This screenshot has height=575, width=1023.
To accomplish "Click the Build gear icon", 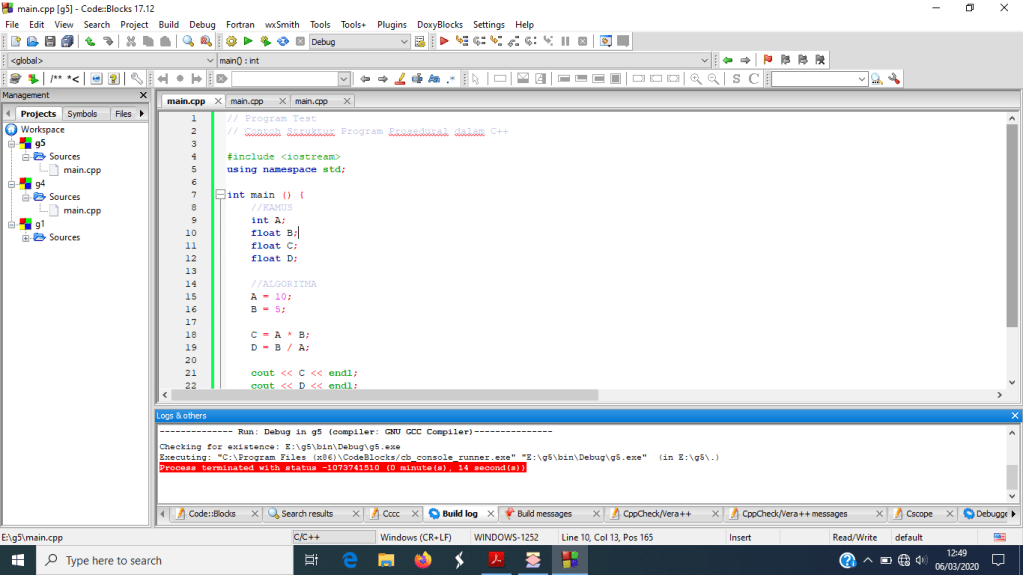I will [231, 41].
